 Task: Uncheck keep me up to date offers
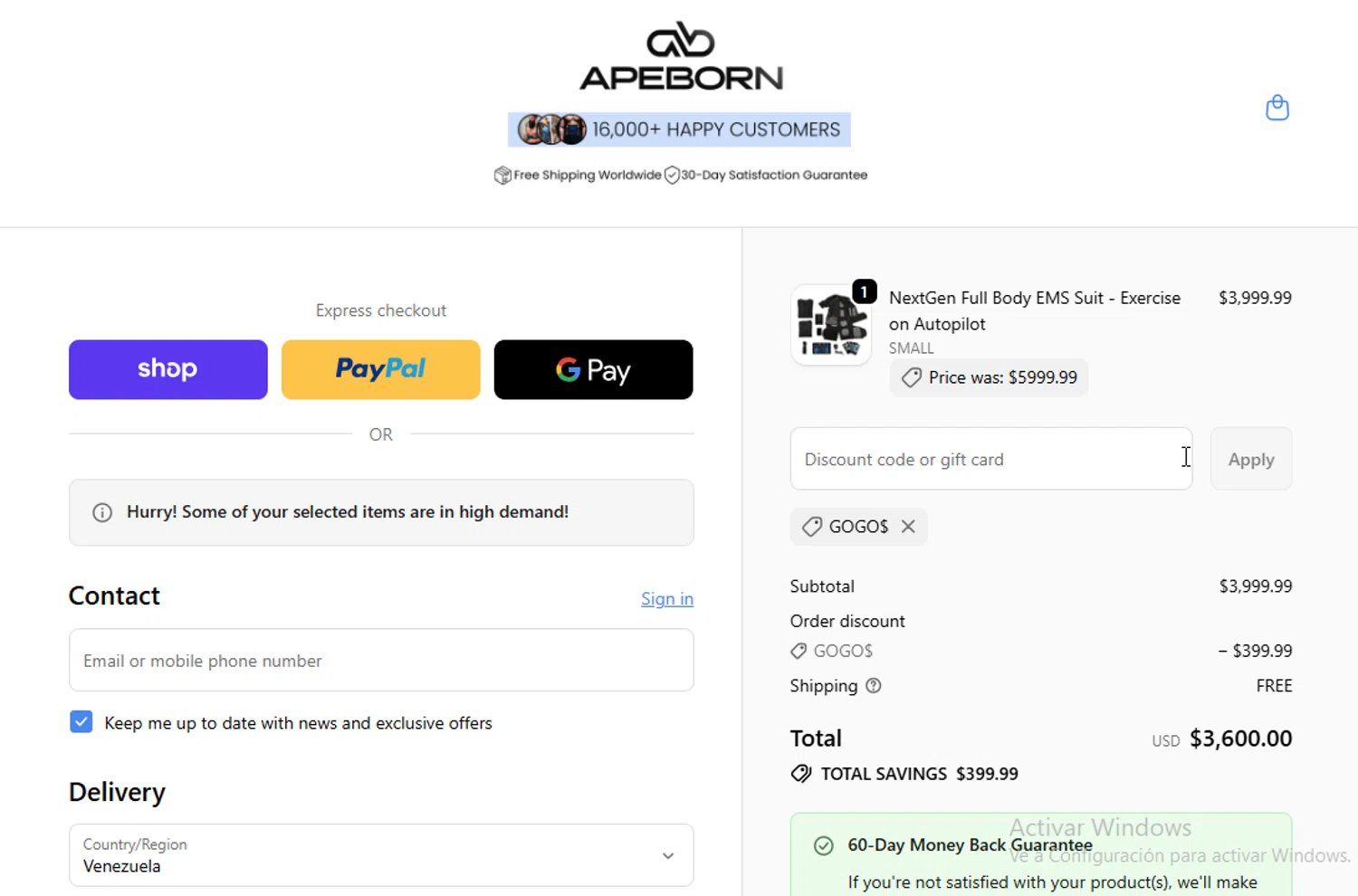[x=81, y=721]
